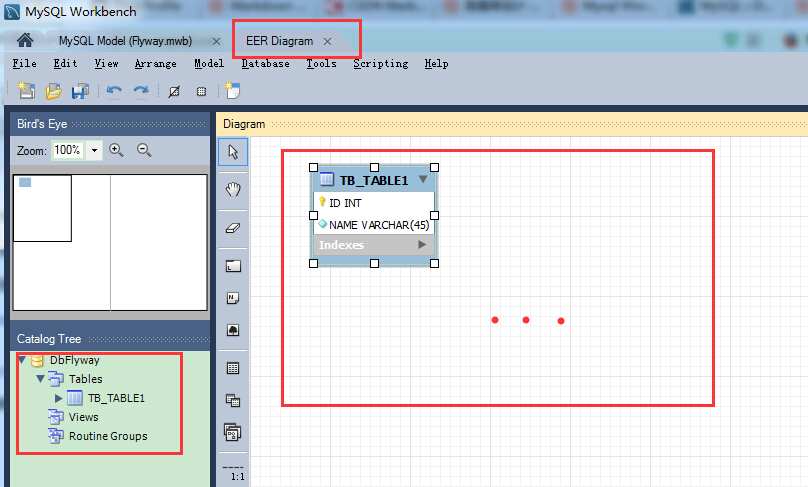
Task: Open the Scripting menu
Action: click(x=381, y=63)
